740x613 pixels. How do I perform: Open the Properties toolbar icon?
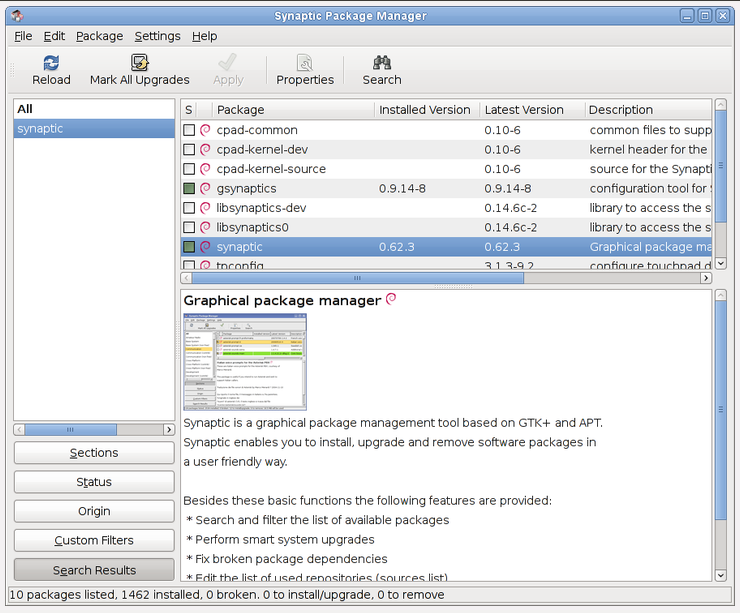305,63
